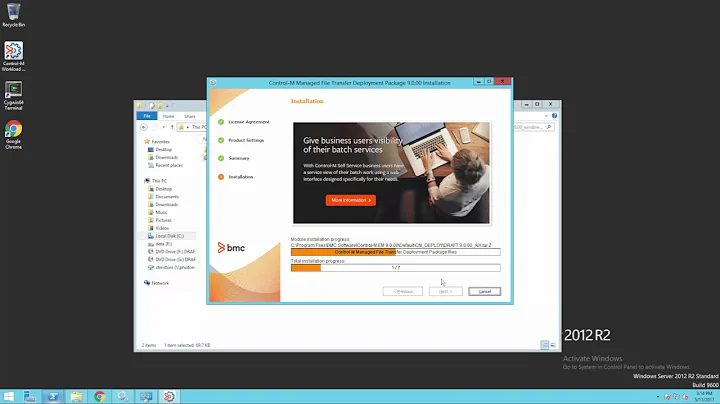Open the Windows Start button
This screenshot has width=720, height=404.
point(8,396)
